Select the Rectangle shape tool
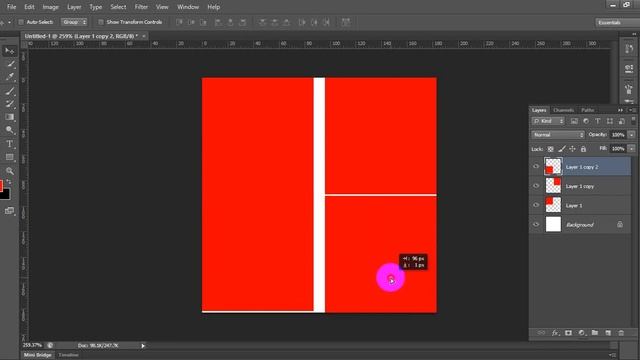Viewport: 640px width, 360px height. coord(9,158)
